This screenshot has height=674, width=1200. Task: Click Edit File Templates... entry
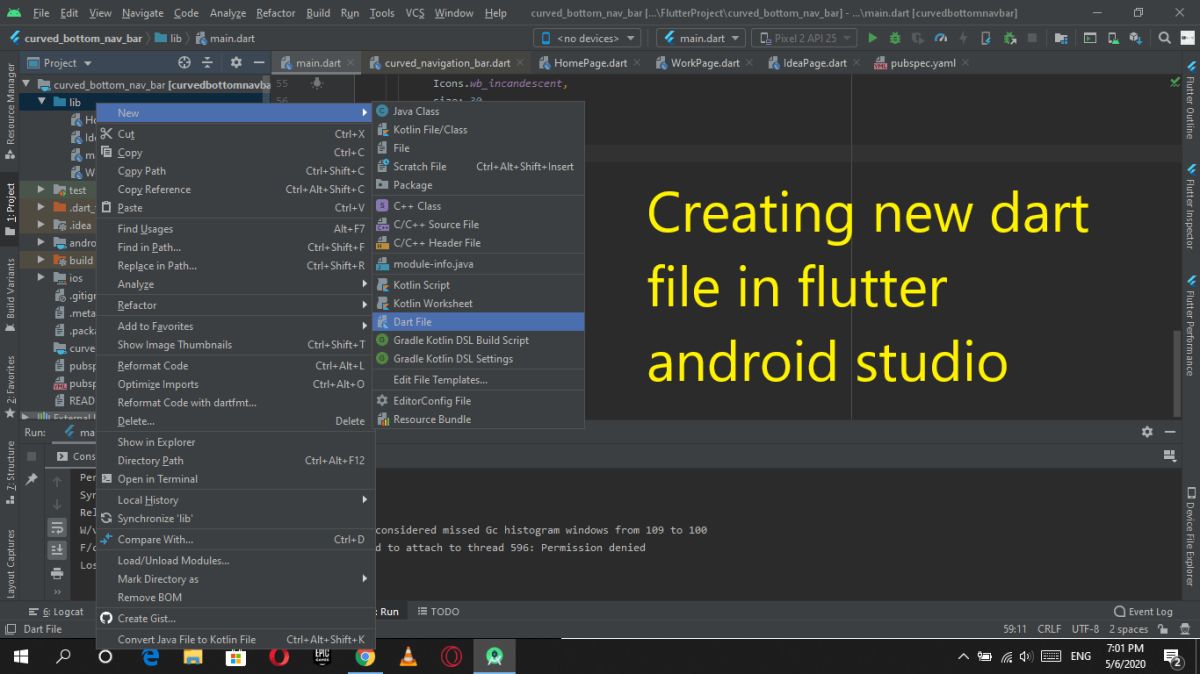478,380
